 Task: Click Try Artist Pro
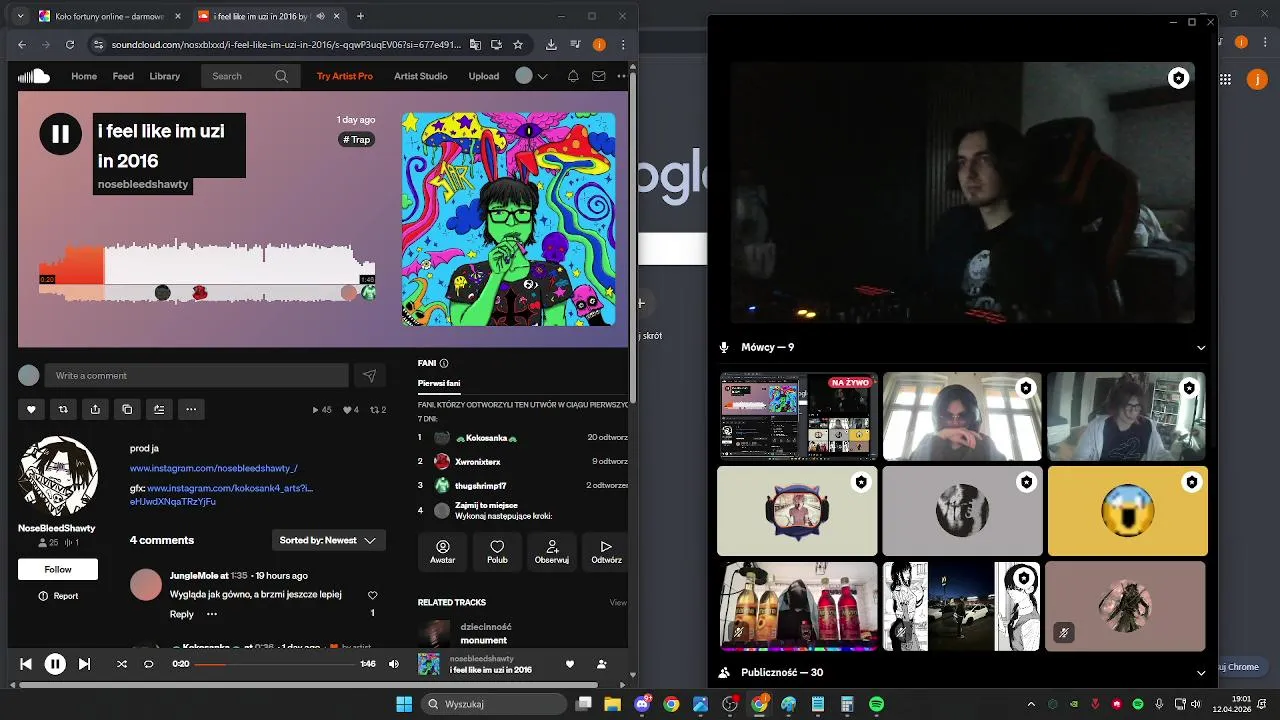click(345, 76)
